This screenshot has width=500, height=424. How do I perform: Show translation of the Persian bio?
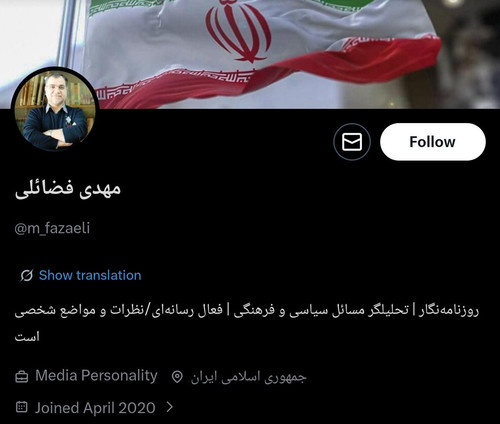click(x=90, y=275)
